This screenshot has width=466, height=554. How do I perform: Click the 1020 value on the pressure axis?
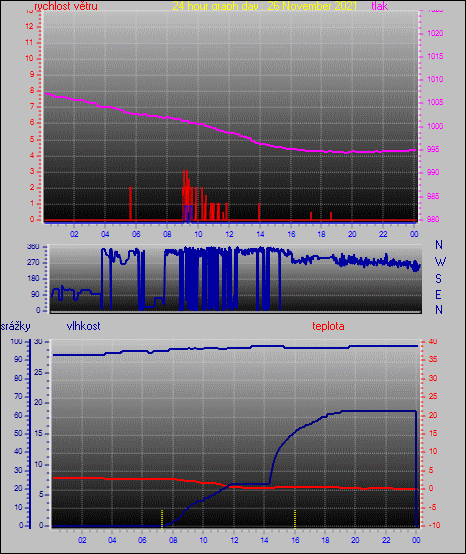[435, 33]
